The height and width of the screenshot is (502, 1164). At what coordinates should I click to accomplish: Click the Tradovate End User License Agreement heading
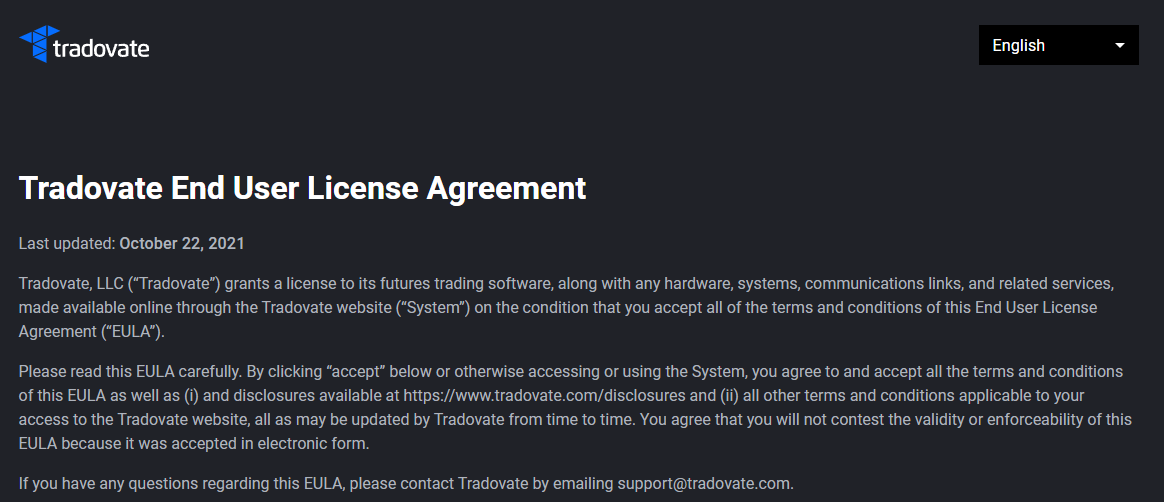(x=302, y=188)
